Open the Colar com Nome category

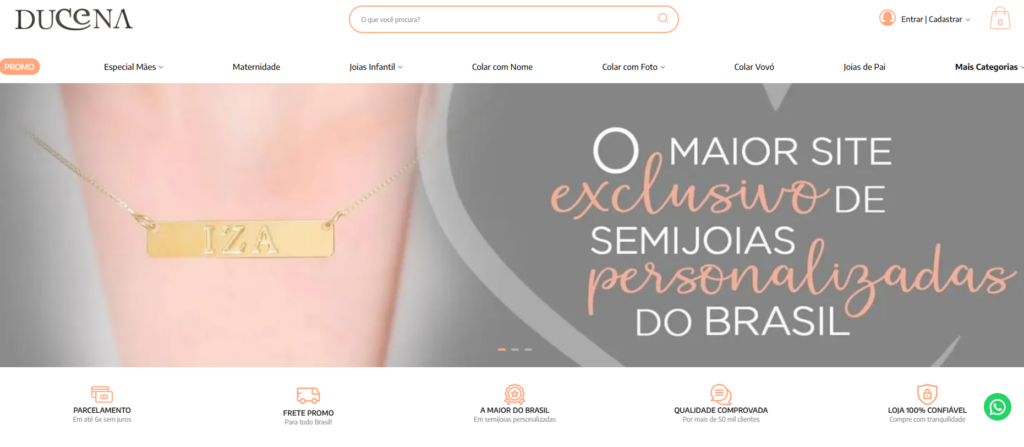click(502, 67)
